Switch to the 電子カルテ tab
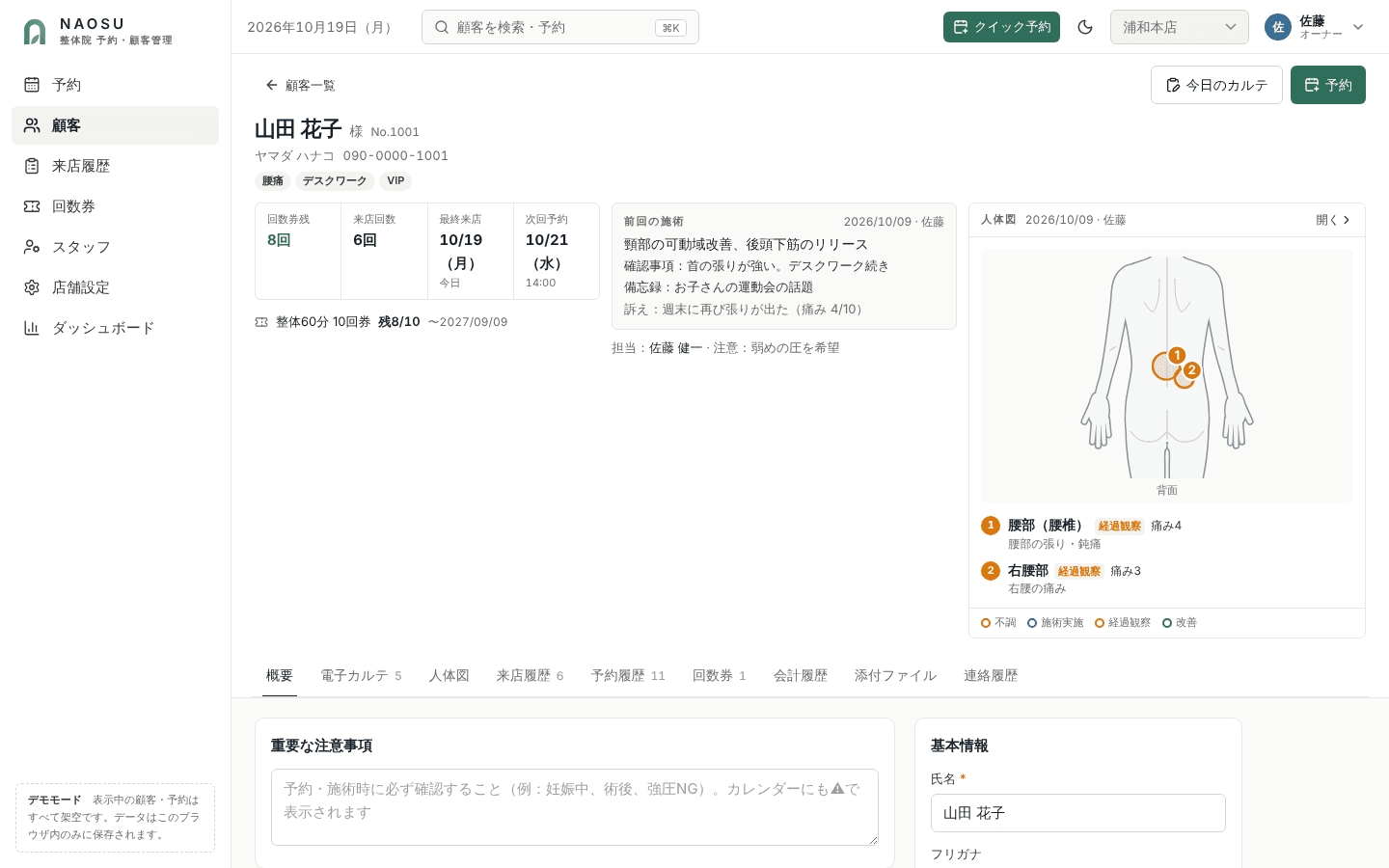 click(361, 676)
